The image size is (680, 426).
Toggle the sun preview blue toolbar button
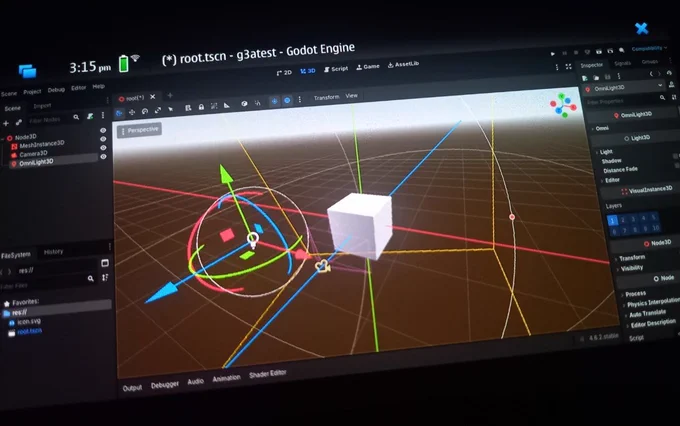[275, 101]
